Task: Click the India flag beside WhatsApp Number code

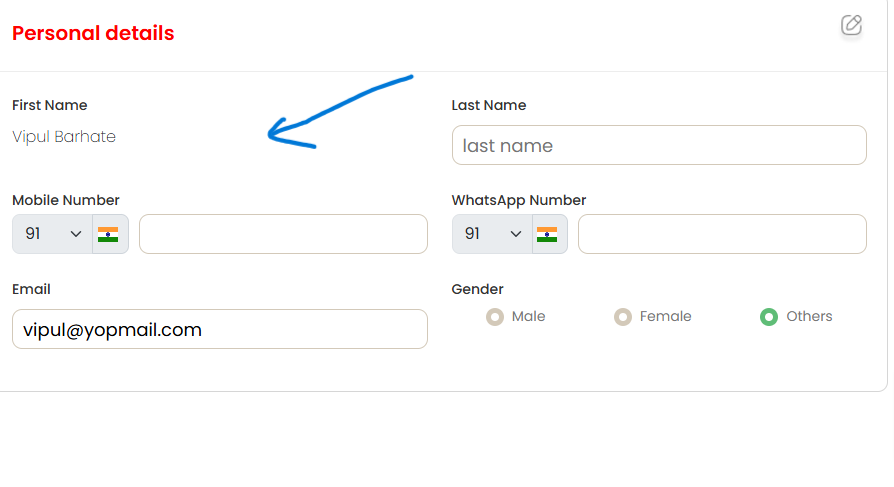Action: point(547,234)
